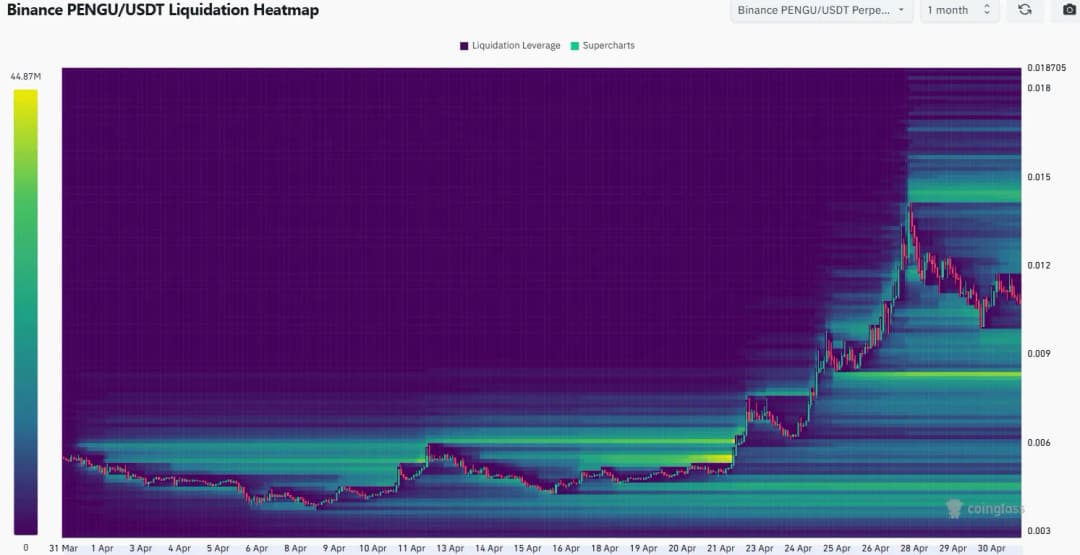
Task: Click the Coinglass watermark logo
Action: coord(984,509)
